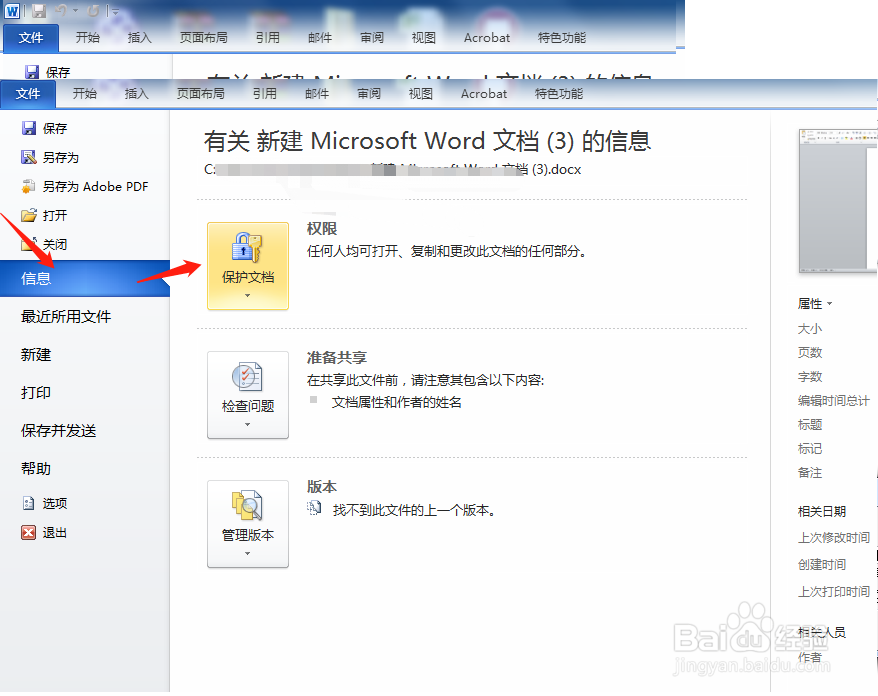Switch to 开始 tab in the ribbon just above the backstage pane
This screenshot has height=696, width=878.
tap(85, 94)
